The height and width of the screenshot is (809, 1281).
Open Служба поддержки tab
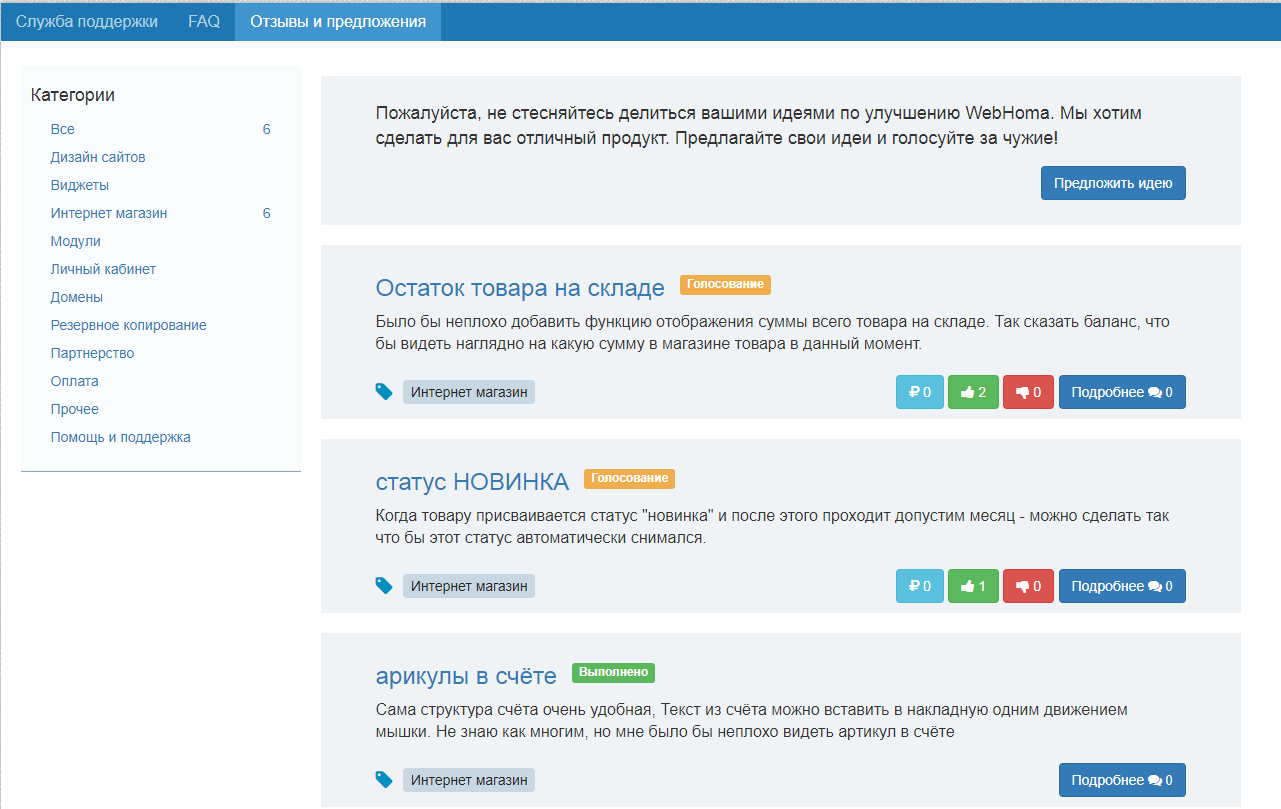tap(87, 21)
